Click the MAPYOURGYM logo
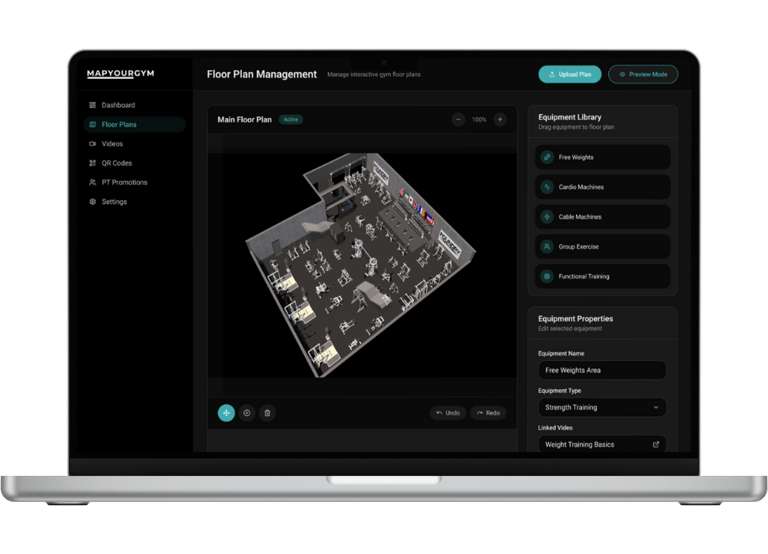768x554 pixels. coord(120,73)
